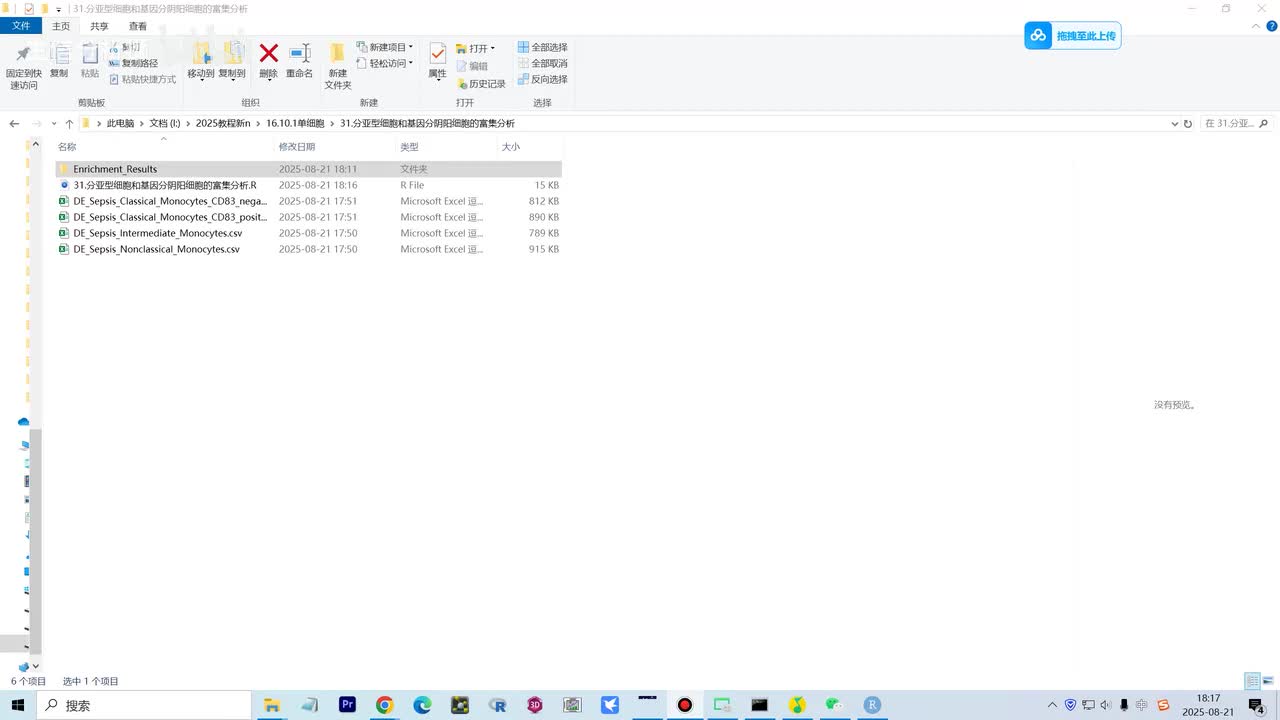Click Copy path (复制路径) in ribbon

click(133, 63)
